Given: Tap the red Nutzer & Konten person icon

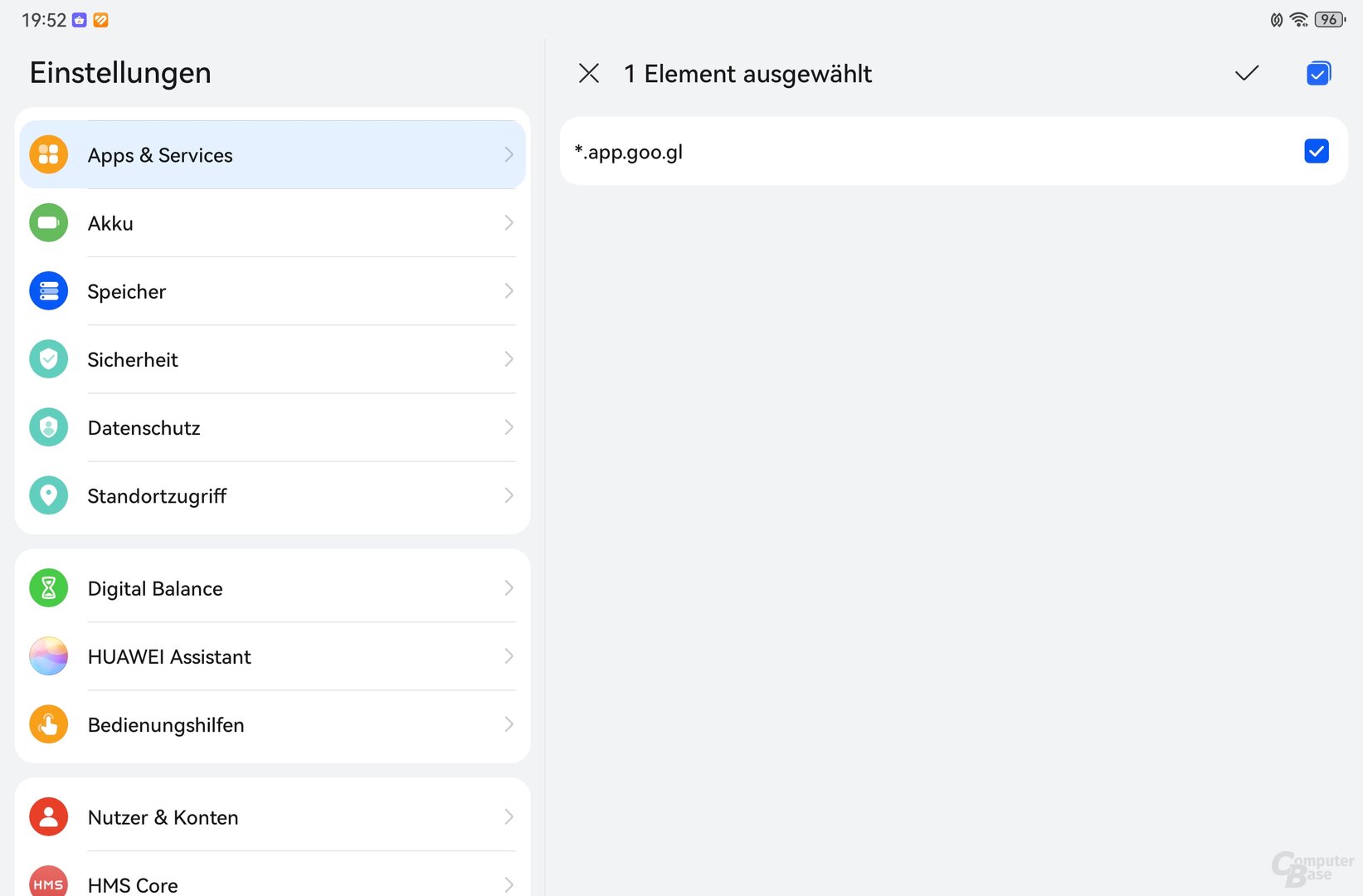Looking at the screenshot, I should [x=49, y=817].
